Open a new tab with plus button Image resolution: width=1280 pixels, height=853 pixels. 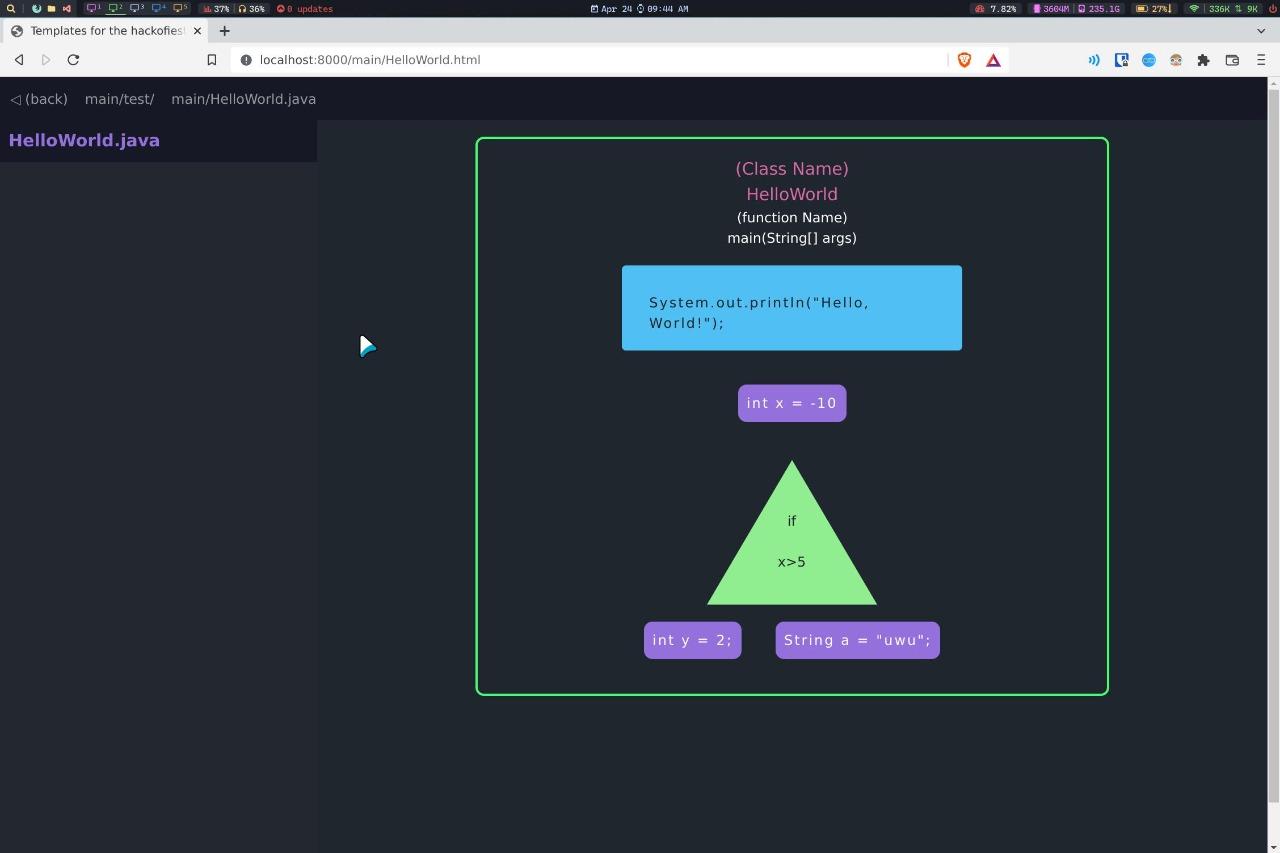tap(225, 31)
